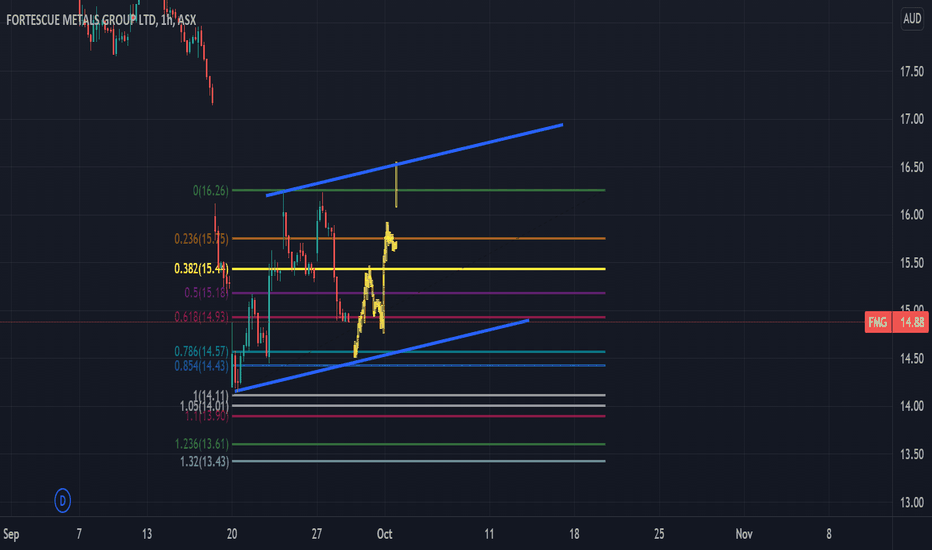Screen dimensions: 932x550
Task: Click the Nov date axis label
Action: point(744,534)
